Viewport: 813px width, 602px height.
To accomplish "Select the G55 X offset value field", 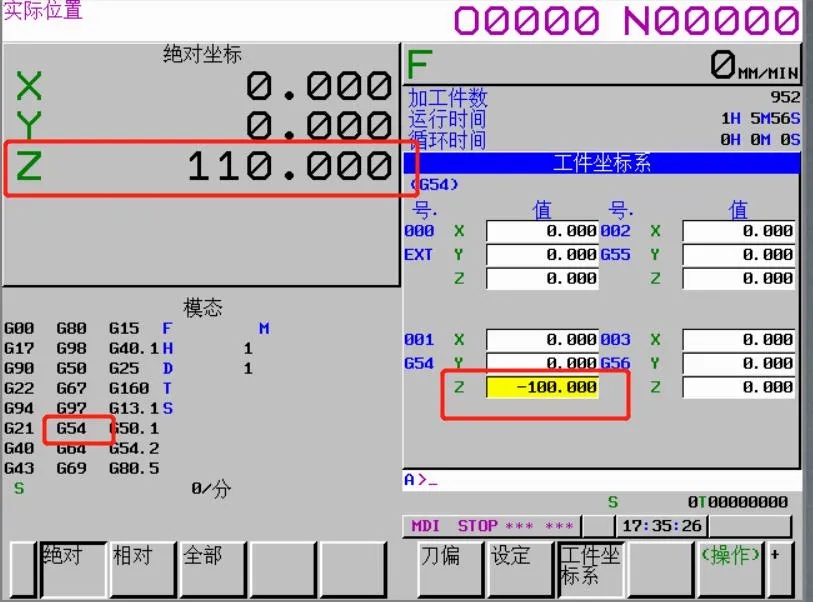I will coord(738,231).
